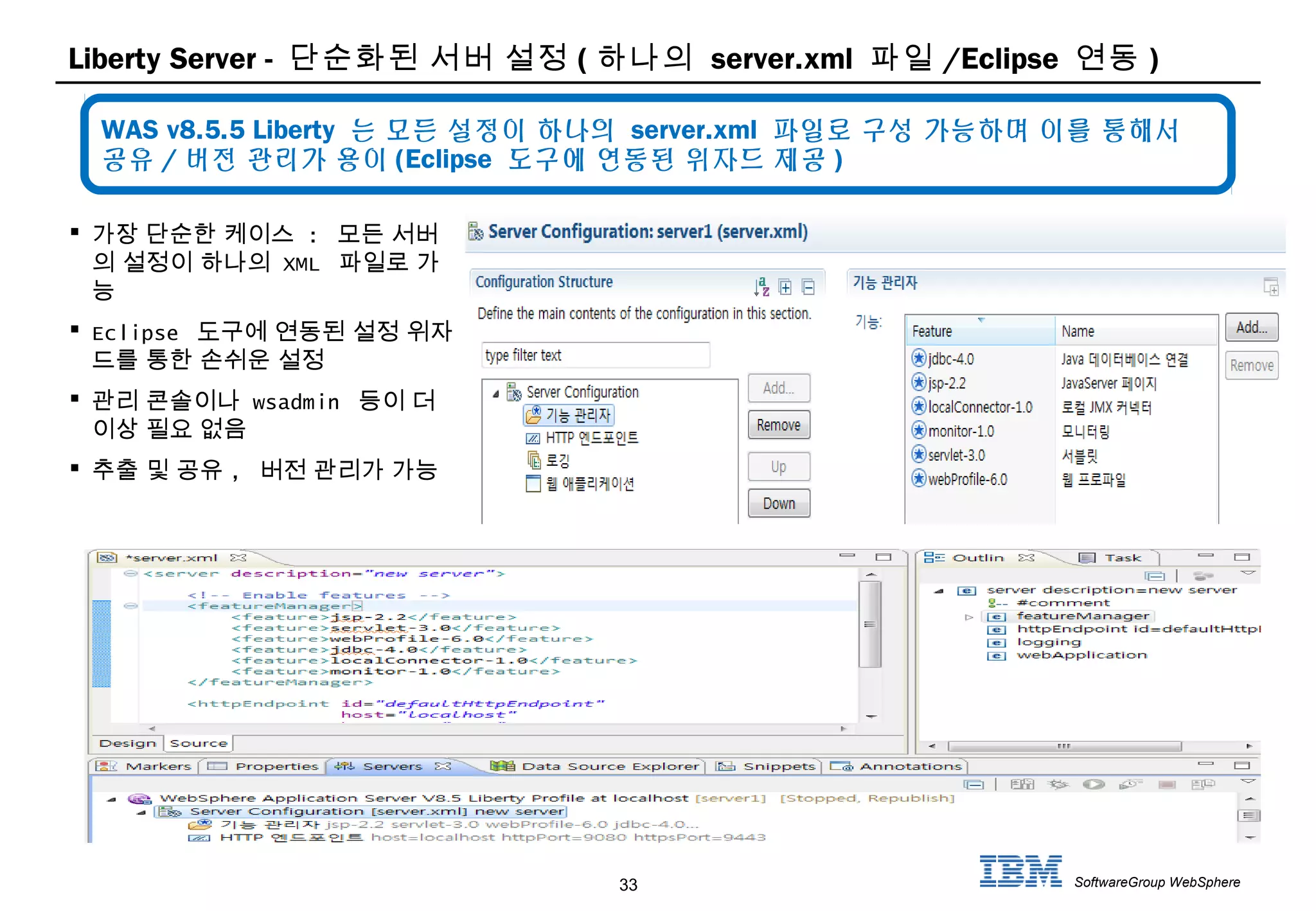
Task: Click the 웹 애플리케이션 node icon in the tree
Action: (x=533, y=483)
